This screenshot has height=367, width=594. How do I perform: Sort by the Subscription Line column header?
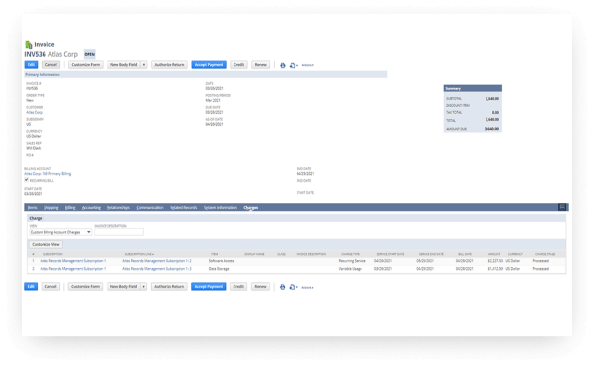(139, 254)
